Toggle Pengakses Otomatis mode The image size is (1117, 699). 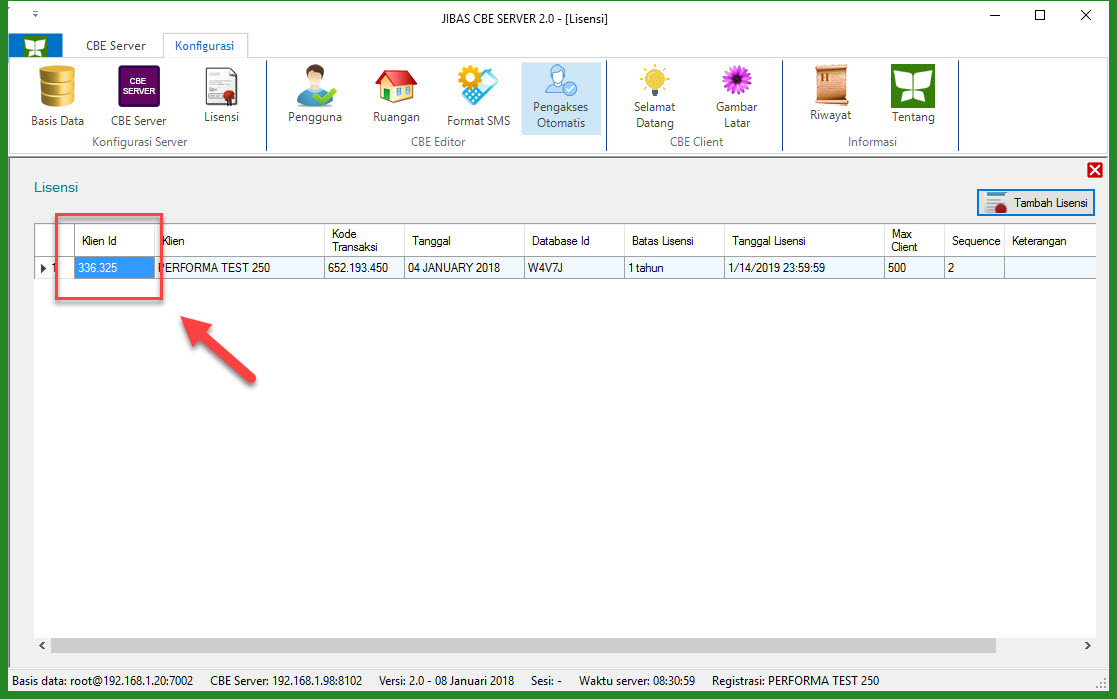(561, 97)
